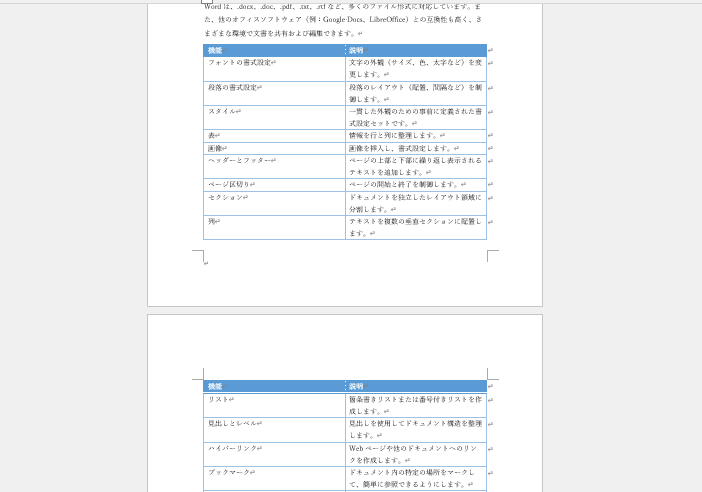Select the 'ヘッダーとフッター' cell
The image size is (702, 492).
(274, 166)
